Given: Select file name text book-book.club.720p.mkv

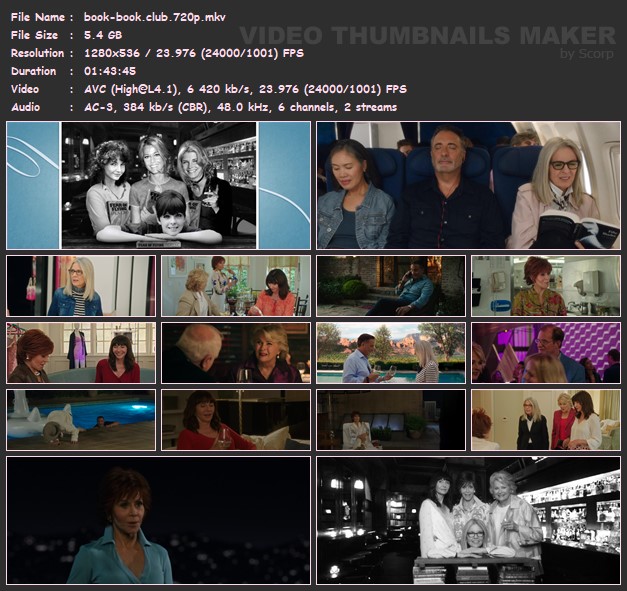Looking at the screenshot, I should [155, 17].
